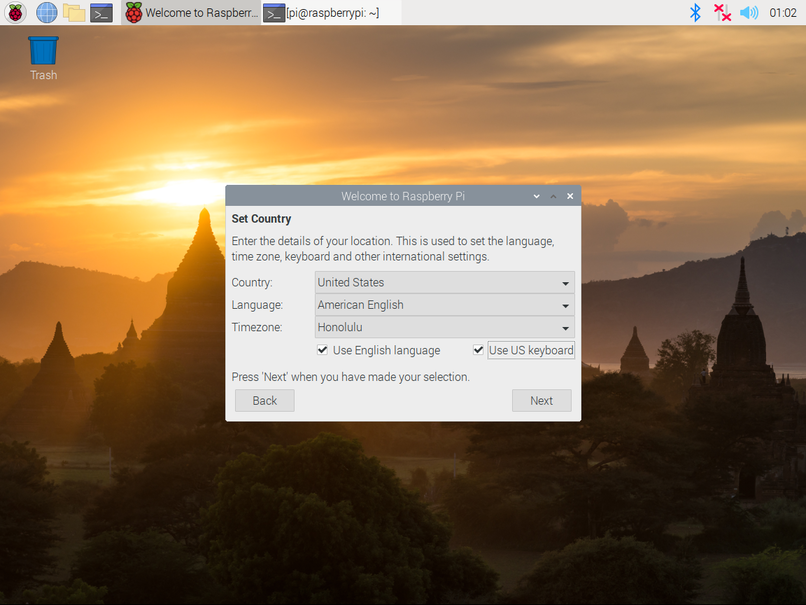
Task: Open the Raspberry Pi applications menu
Action: pos(15,12)
